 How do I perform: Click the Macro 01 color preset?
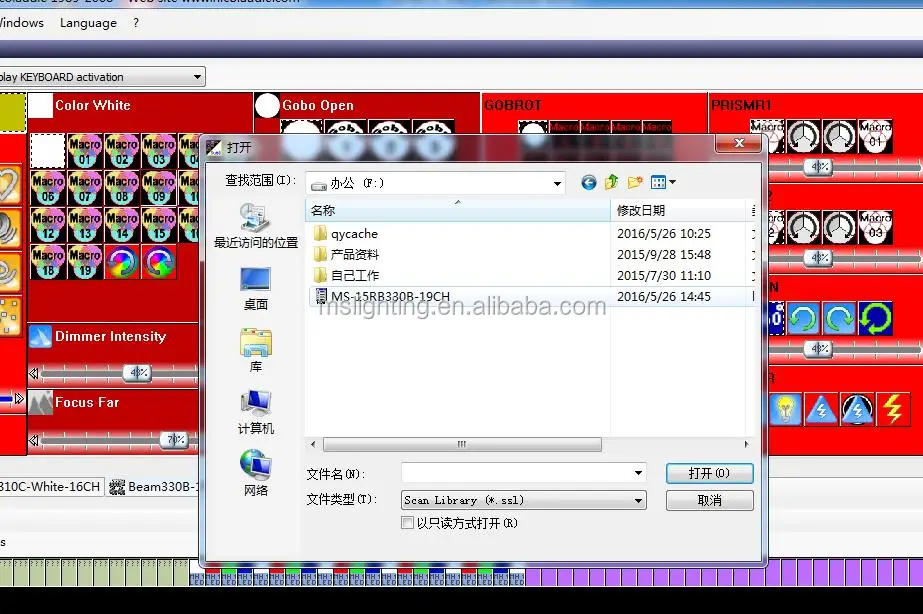pyautogui.click(x=85, y=151)
